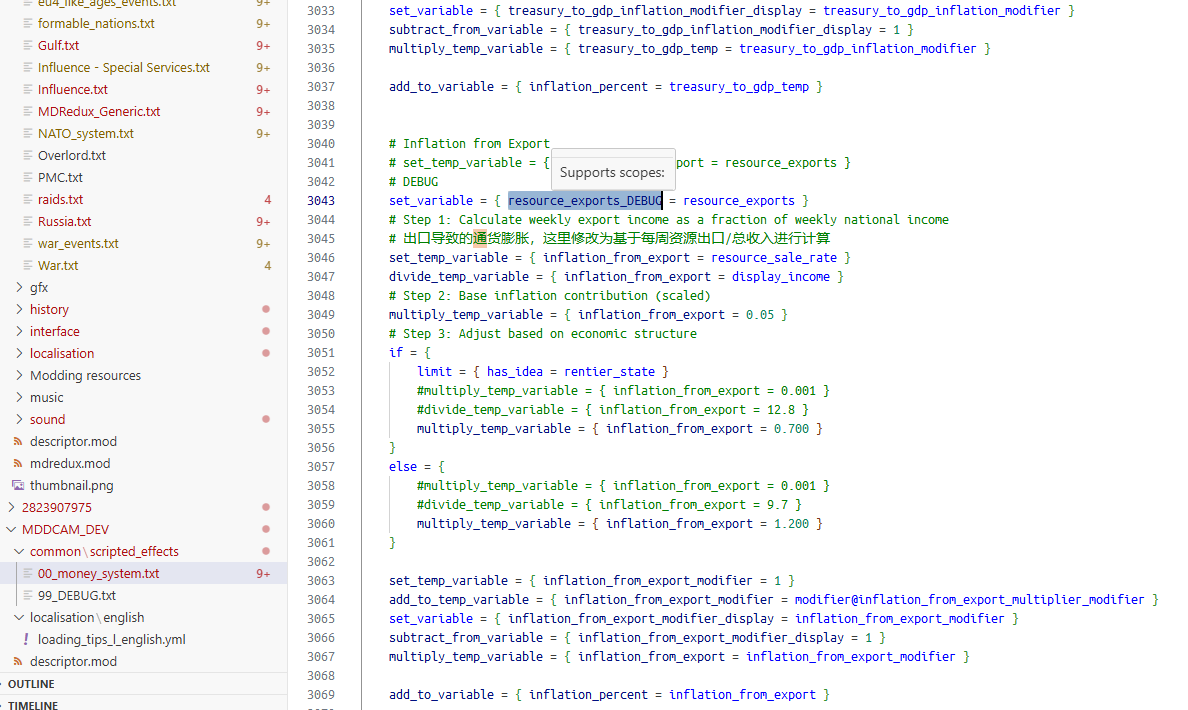Expand the Modding resources folder
The width and height of the screenshot is (1188, 710).
(x=85, y=376)
